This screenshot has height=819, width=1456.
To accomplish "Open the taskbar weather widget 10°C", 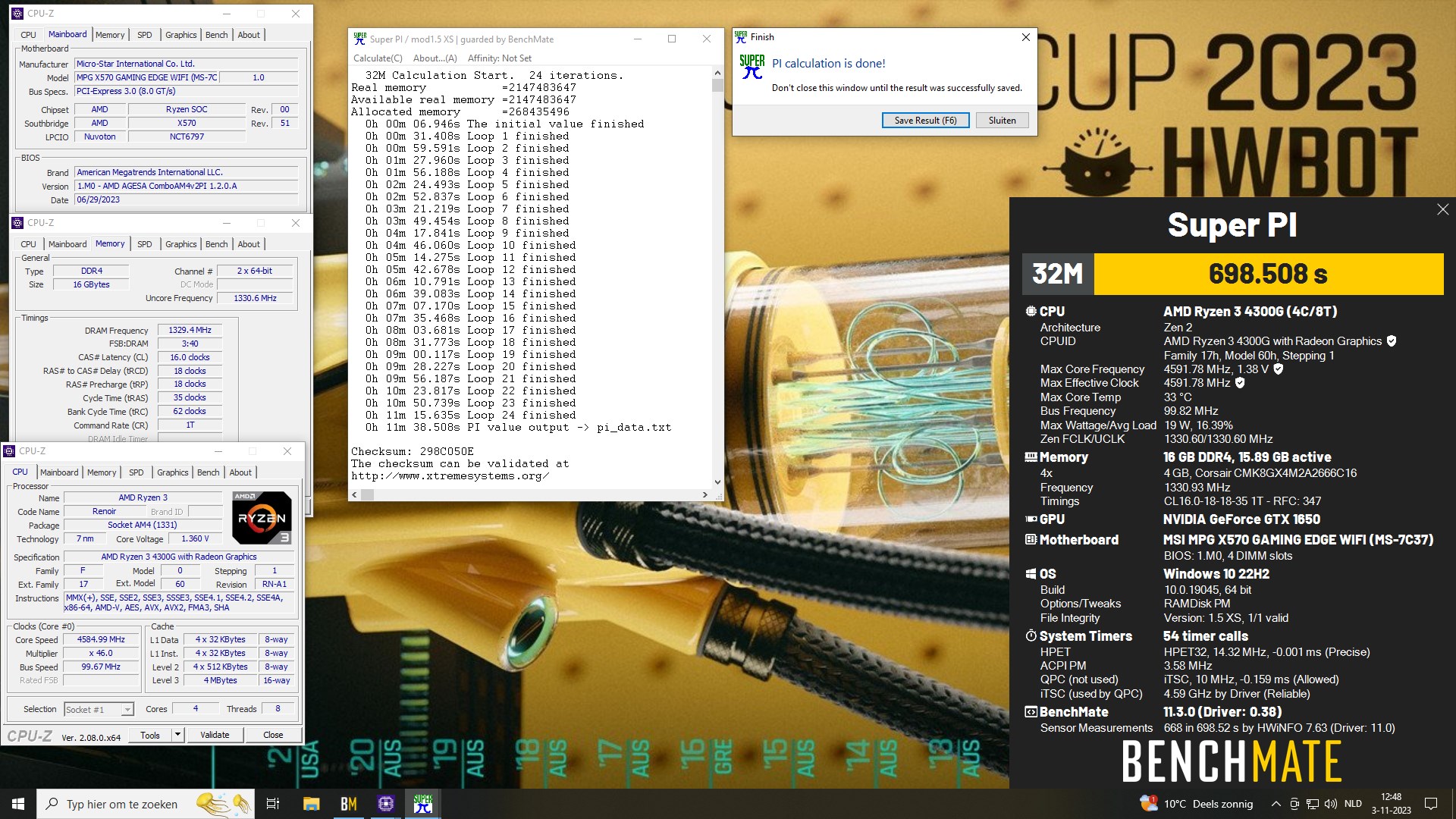I will [1197, 804].
